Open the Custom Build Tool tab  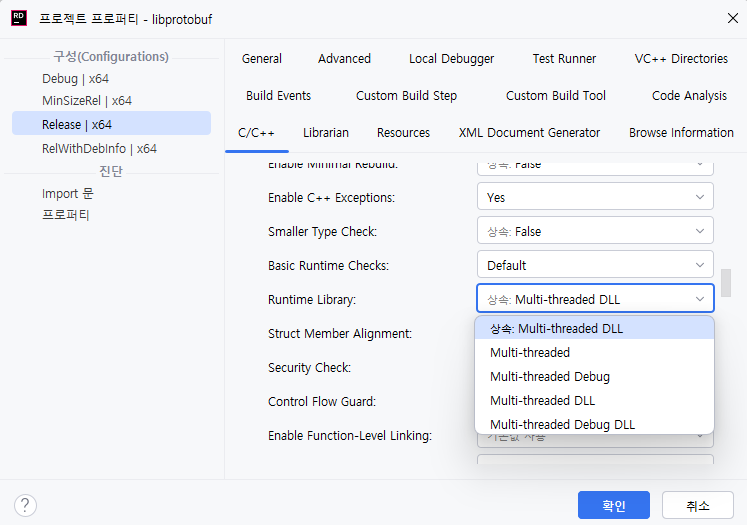coord(555,96)
